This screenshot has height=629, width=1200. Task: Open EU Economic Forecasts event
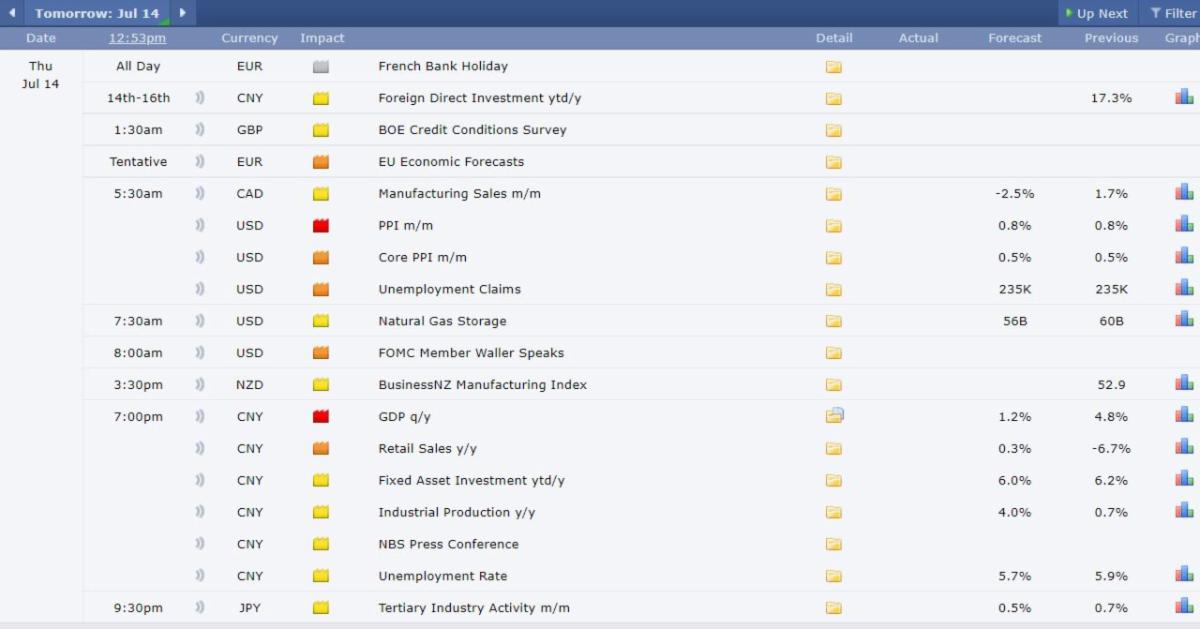point(450,162)
